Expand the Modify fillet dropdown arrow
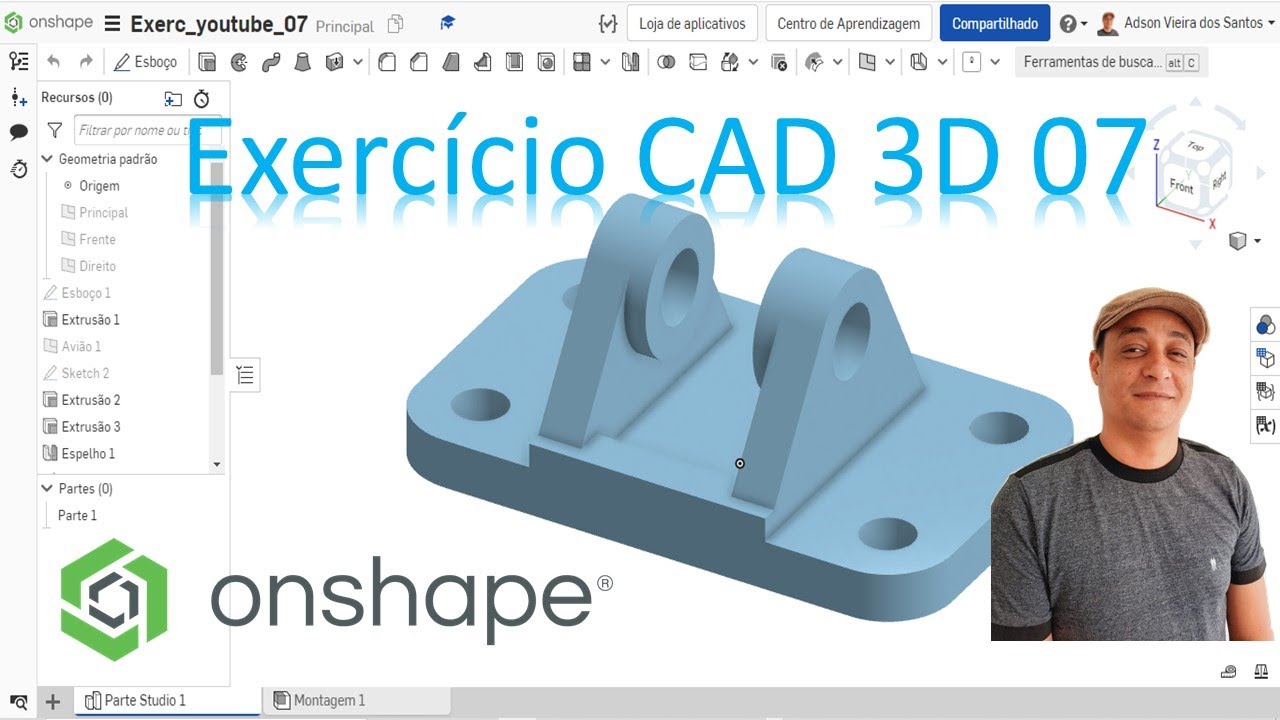The image size is (1280, 720). [838, 62]
